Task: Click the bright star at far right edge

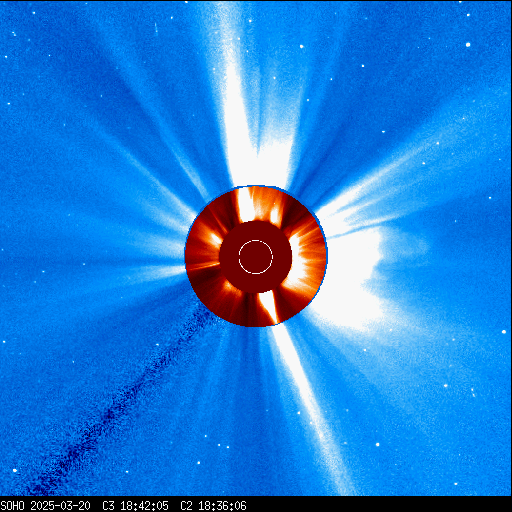Action: click(504, 332)
